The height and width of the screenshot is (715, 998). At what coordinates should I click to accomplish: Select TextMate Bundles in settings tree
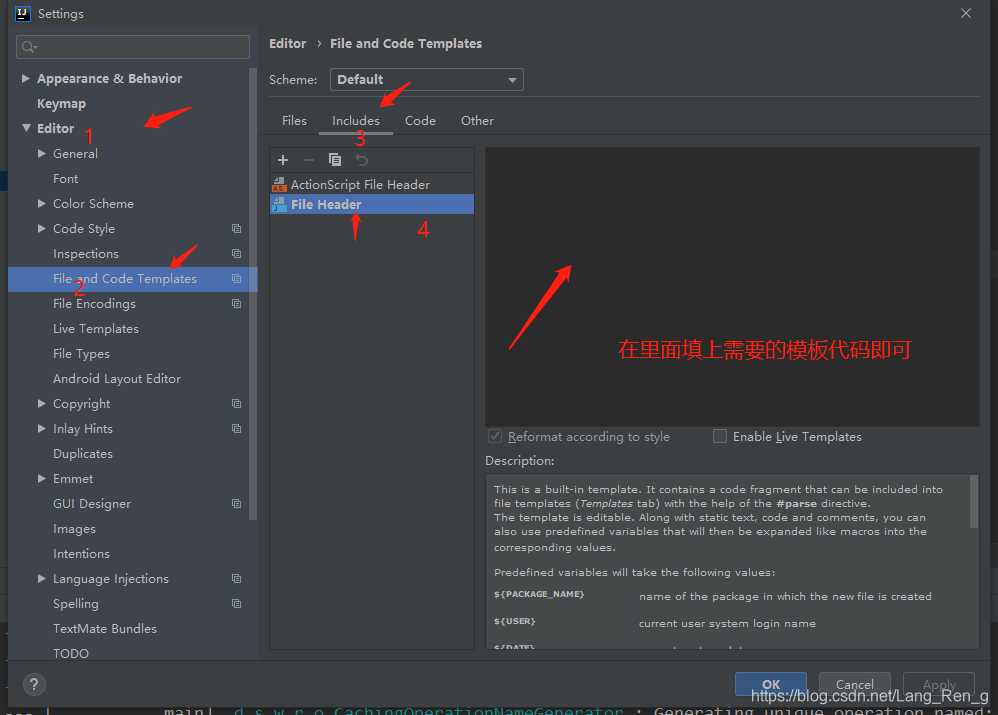click(x=104, y=628)
